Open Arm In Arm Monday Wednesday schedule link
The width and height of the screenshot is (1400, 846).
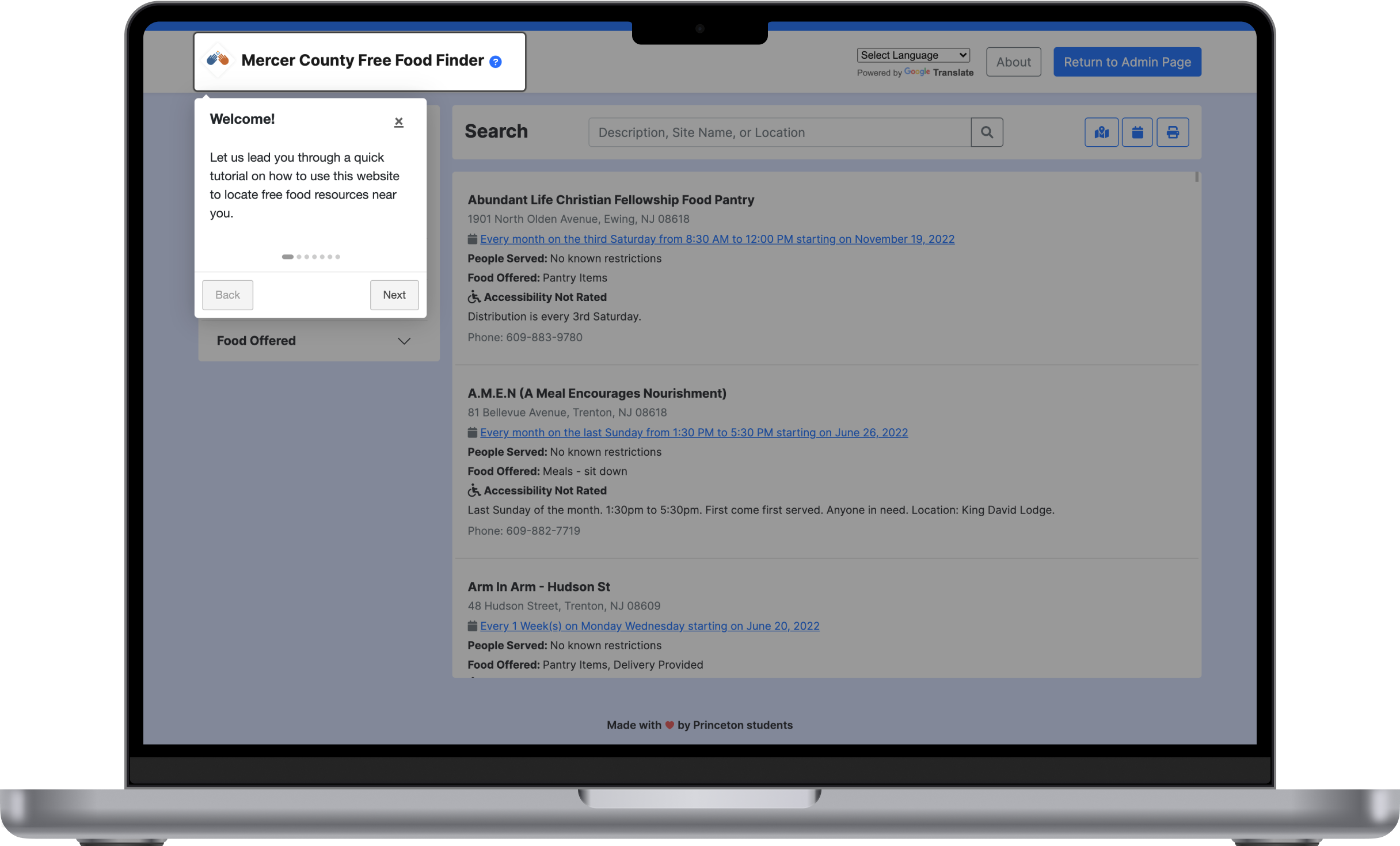(x=649, y=626)
